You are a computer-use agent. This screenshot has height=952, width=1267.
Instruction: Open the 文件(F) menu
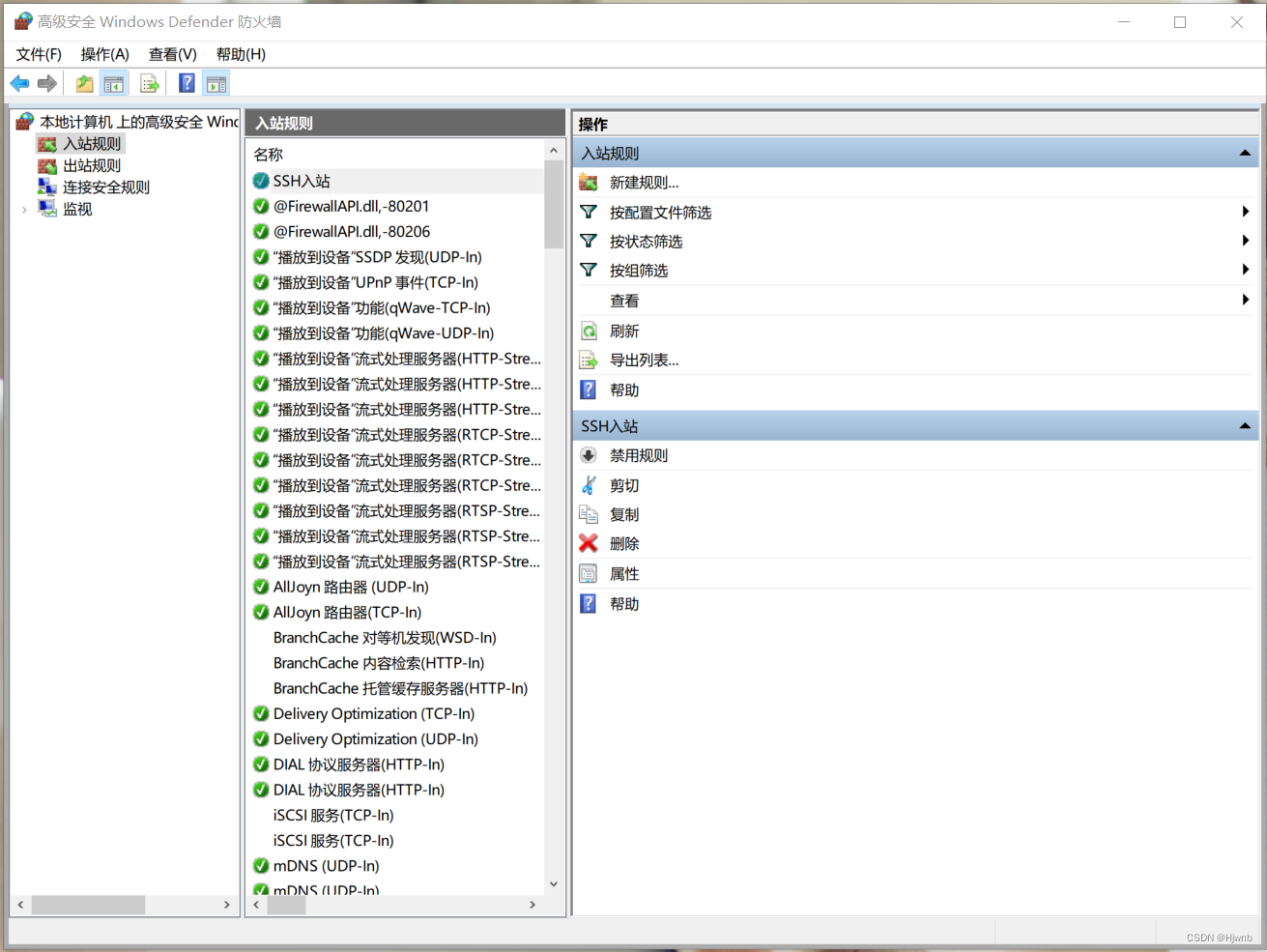click(x=39, y=54)
